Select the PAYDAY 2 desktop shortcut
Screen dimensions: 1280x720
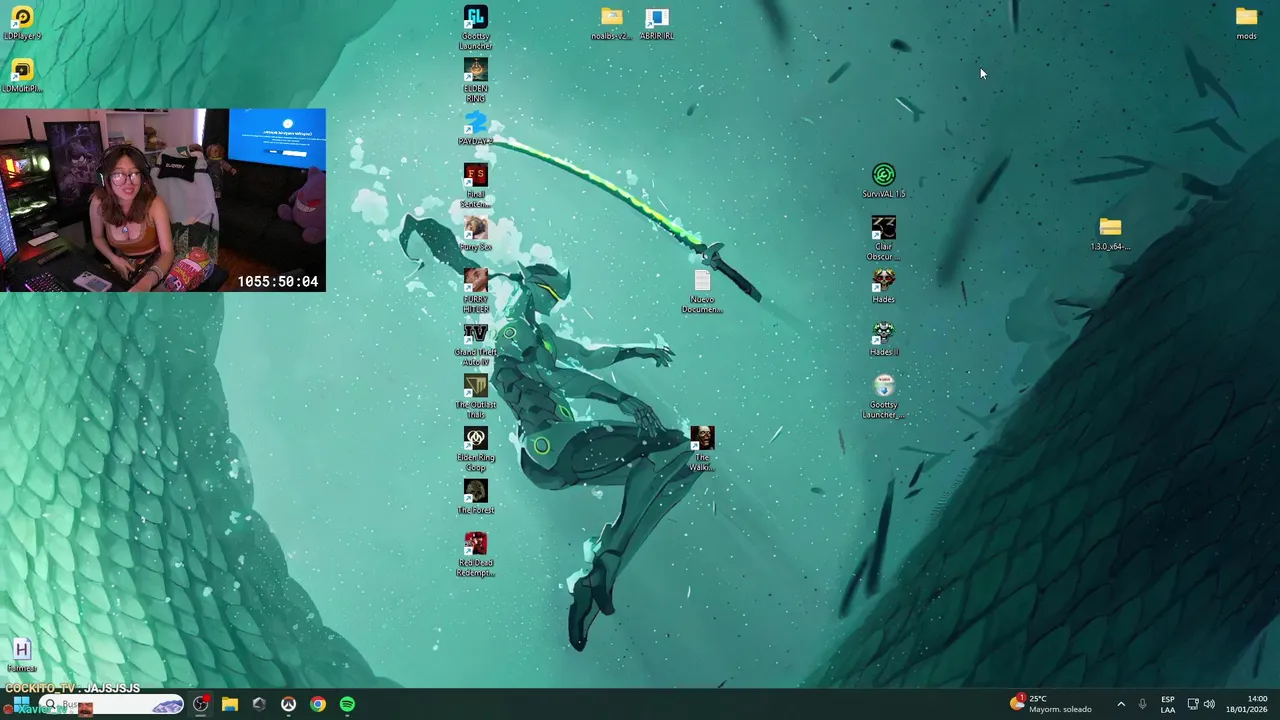pyautogui.click(x=475, y=130)
